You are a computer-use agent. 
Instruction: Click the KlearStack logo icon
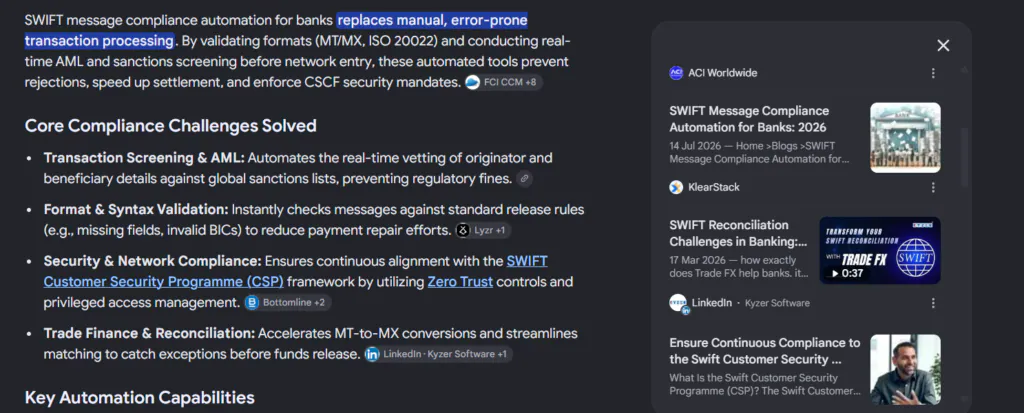pos(677,188)
